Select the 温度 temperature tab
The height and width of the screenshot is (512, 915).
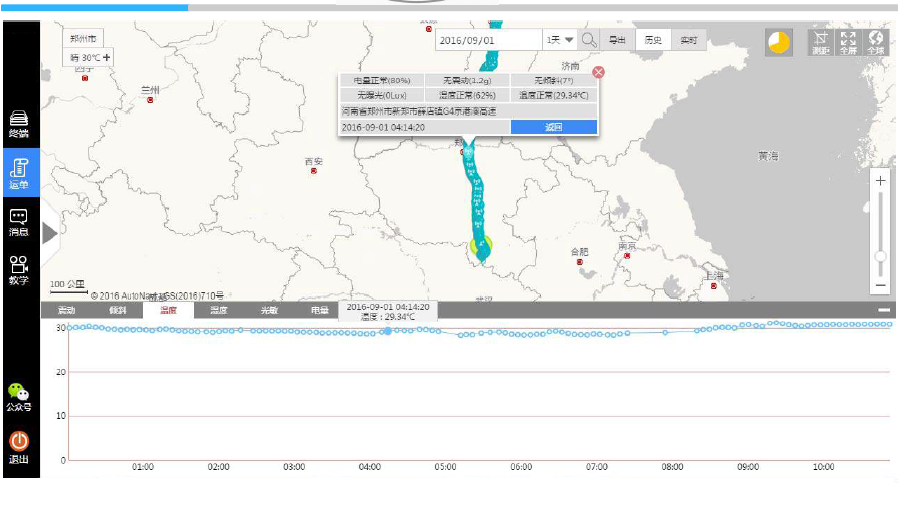point(168,310)
